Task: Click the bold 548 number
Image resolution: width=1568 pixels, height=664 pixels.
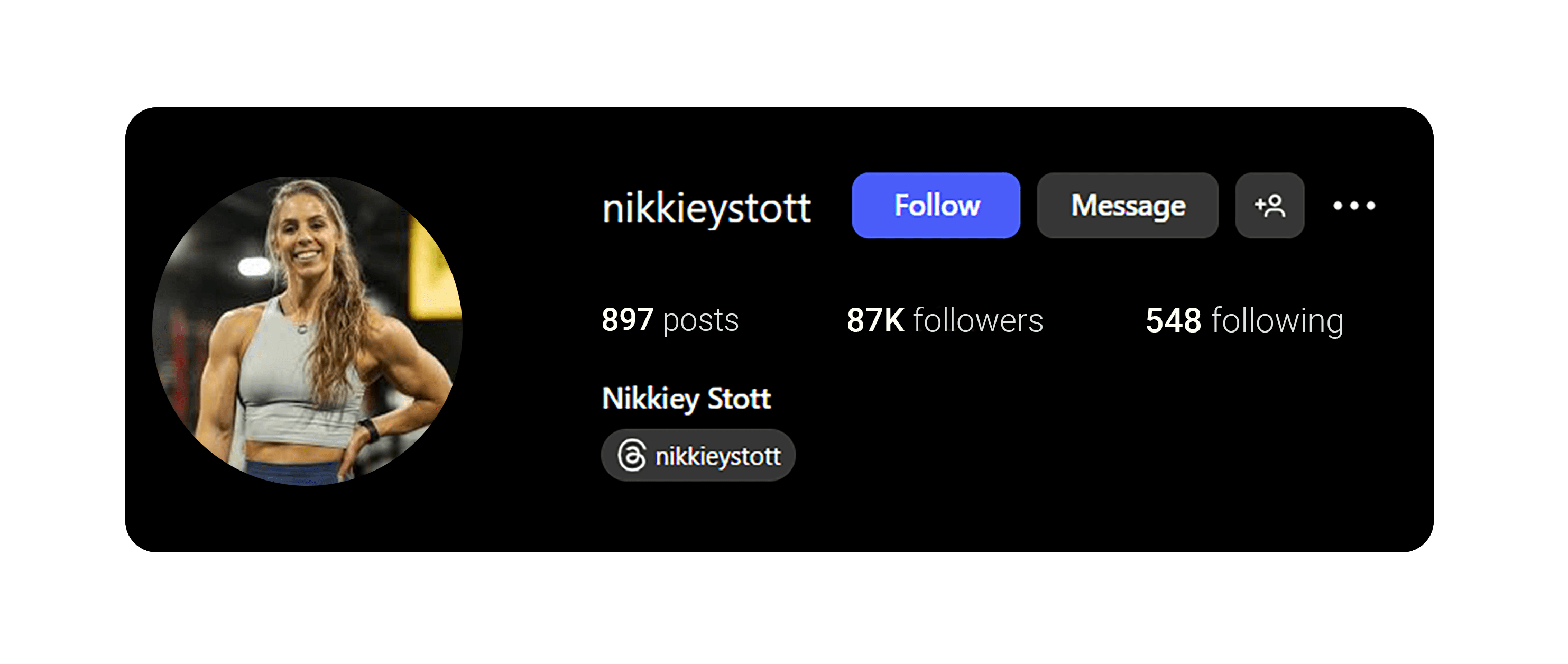Action: [x=1173, y=320]
